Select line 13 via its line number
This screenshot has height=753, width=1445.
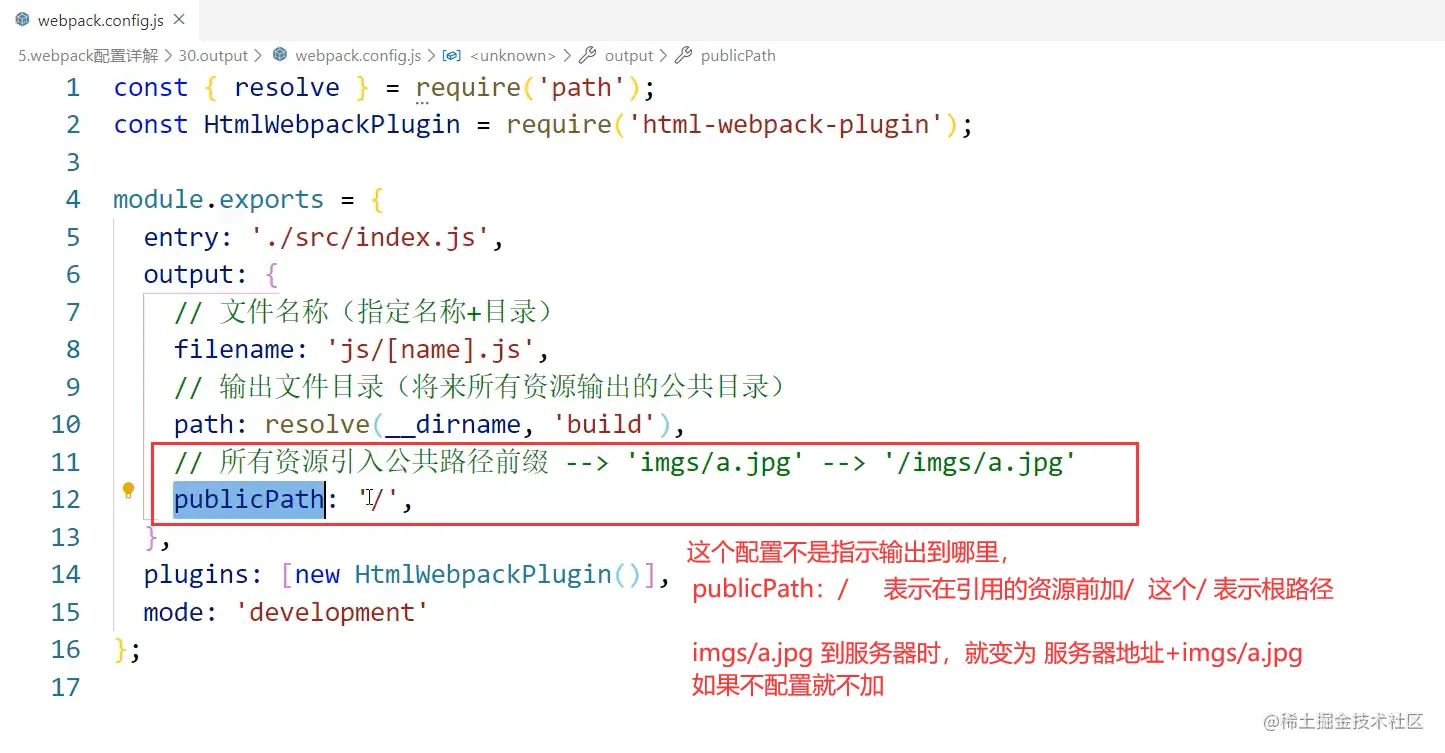click(66, 538)
